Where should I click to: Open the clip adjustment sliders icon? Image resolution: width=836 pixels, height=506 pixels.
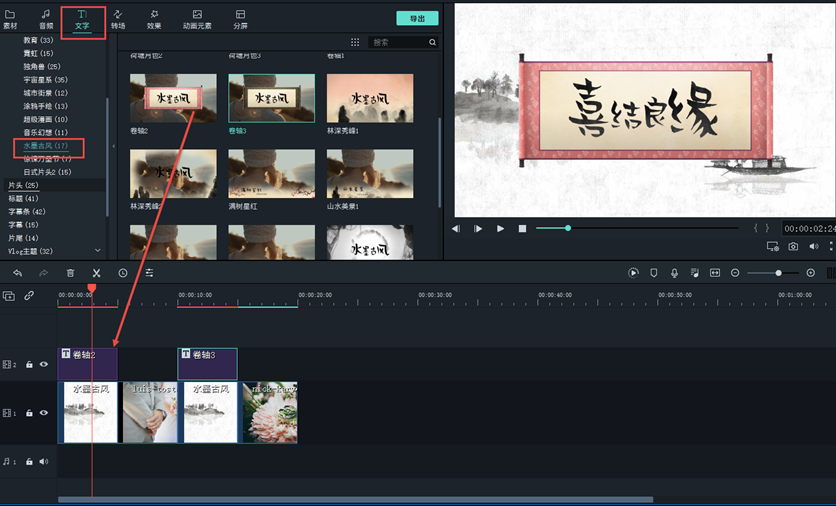tap(149, 273)
